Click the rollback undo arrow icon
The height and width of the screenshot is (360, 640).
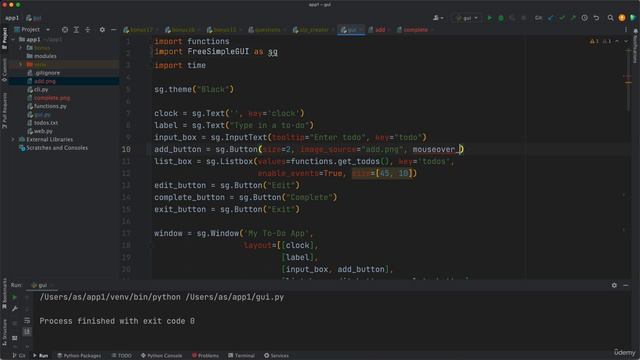coord(596,18)
